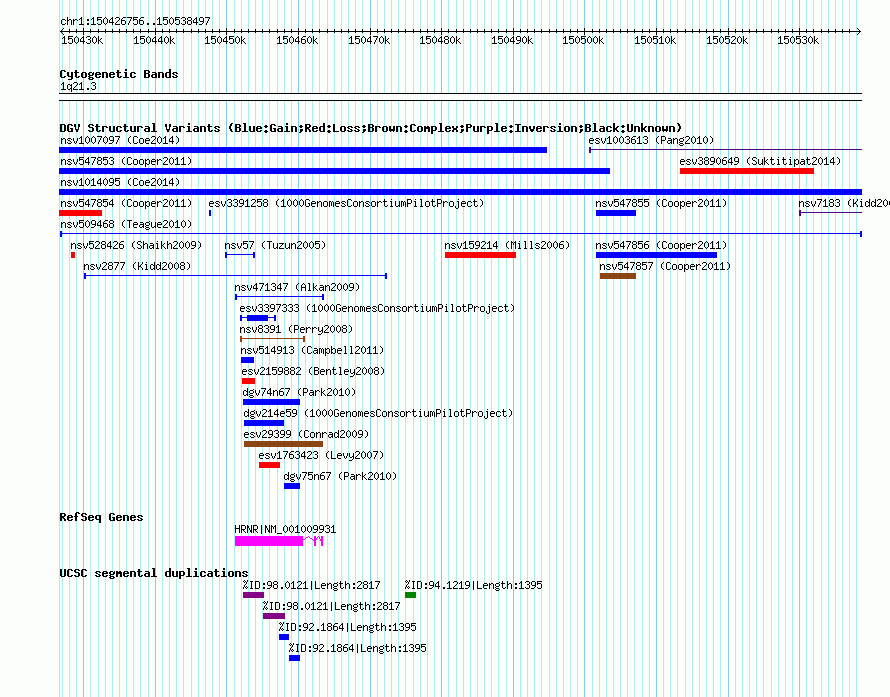Open the nsv547853 (Cooper2011) variant label
Screen dimensions: 890x697
point(126,161)
